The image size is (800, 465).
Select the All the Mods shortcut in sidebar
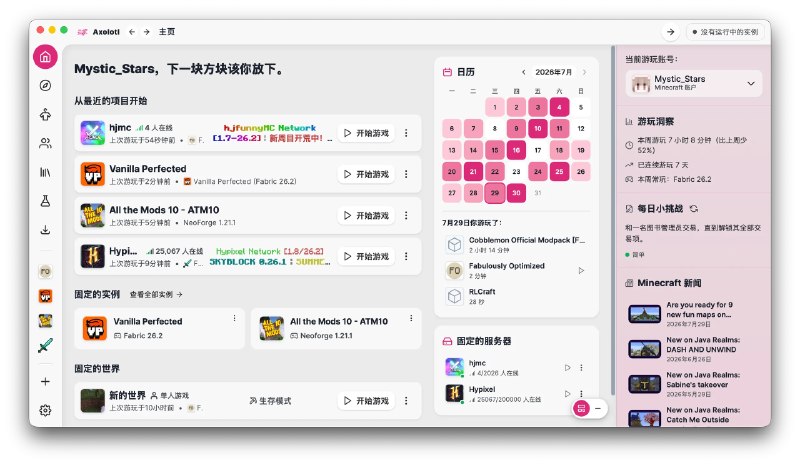pos(45,321)
